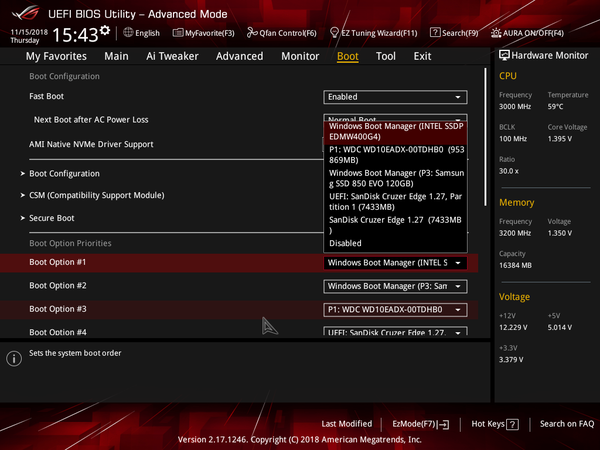Screen dimensions: 600x450
Task: Select the Boot Option #1 row label
Action: [57, 262]
